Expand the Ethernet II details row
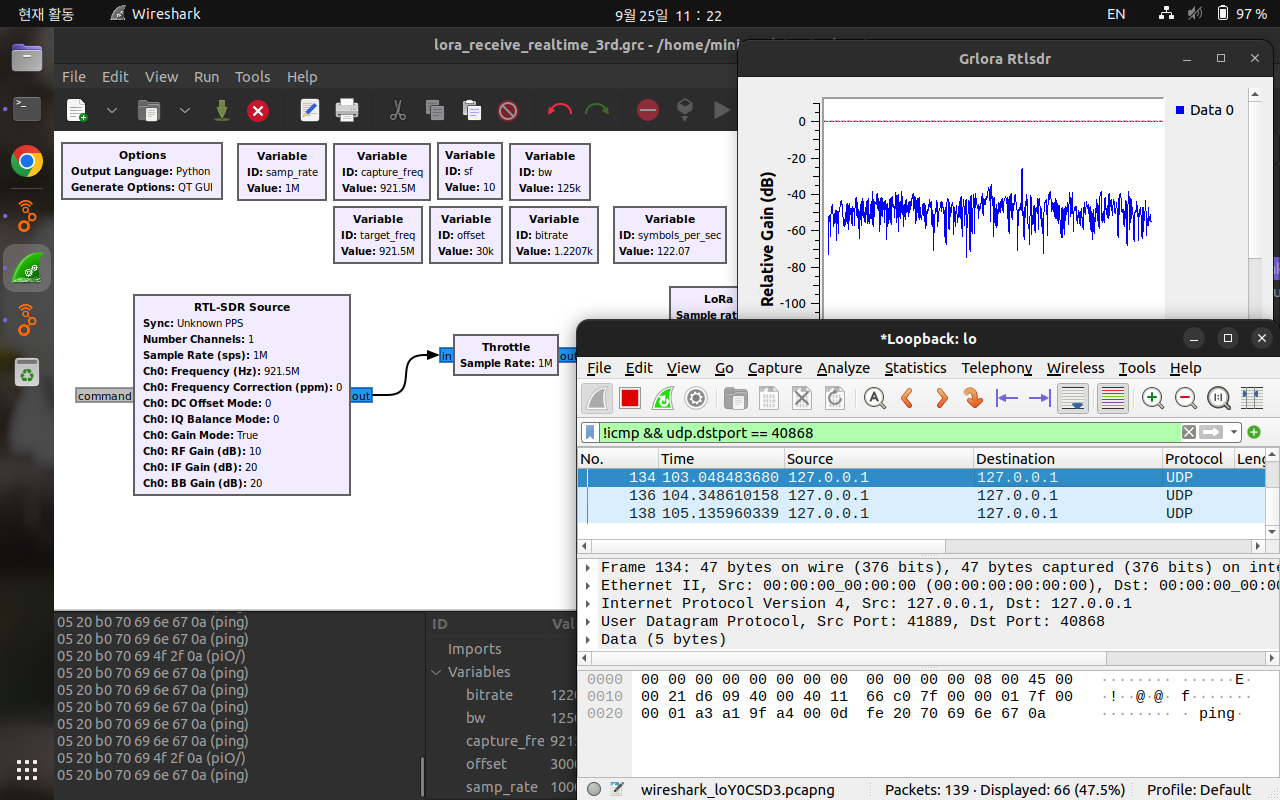The width and height of the screenshot is (1280, 800). click(588, 585)
